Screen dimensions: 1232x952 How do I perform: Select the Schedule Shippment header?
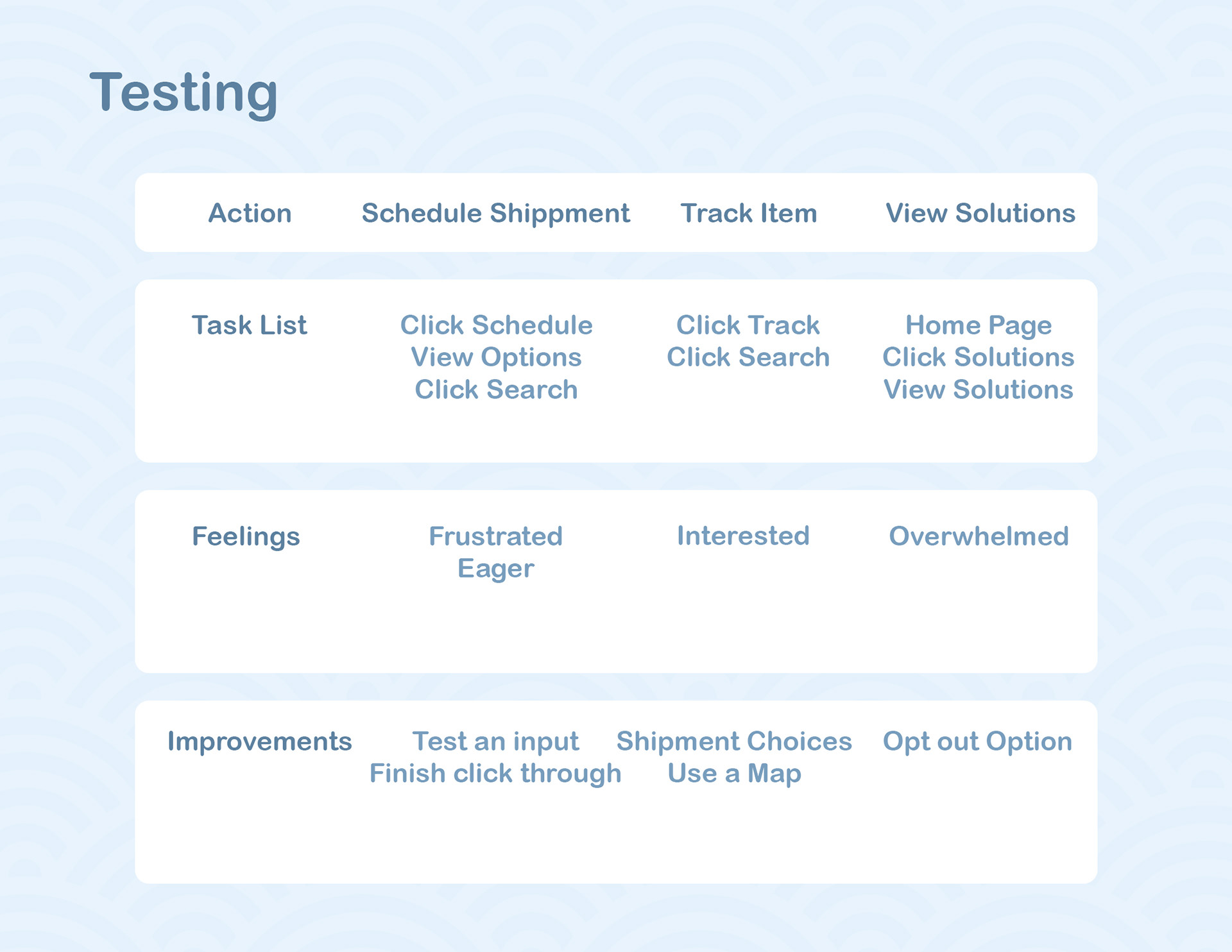point(495,213)
